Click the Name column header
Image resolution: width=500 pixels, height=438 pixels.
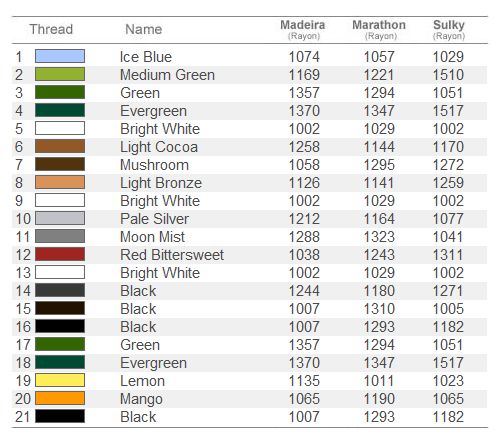click(144, 29)
